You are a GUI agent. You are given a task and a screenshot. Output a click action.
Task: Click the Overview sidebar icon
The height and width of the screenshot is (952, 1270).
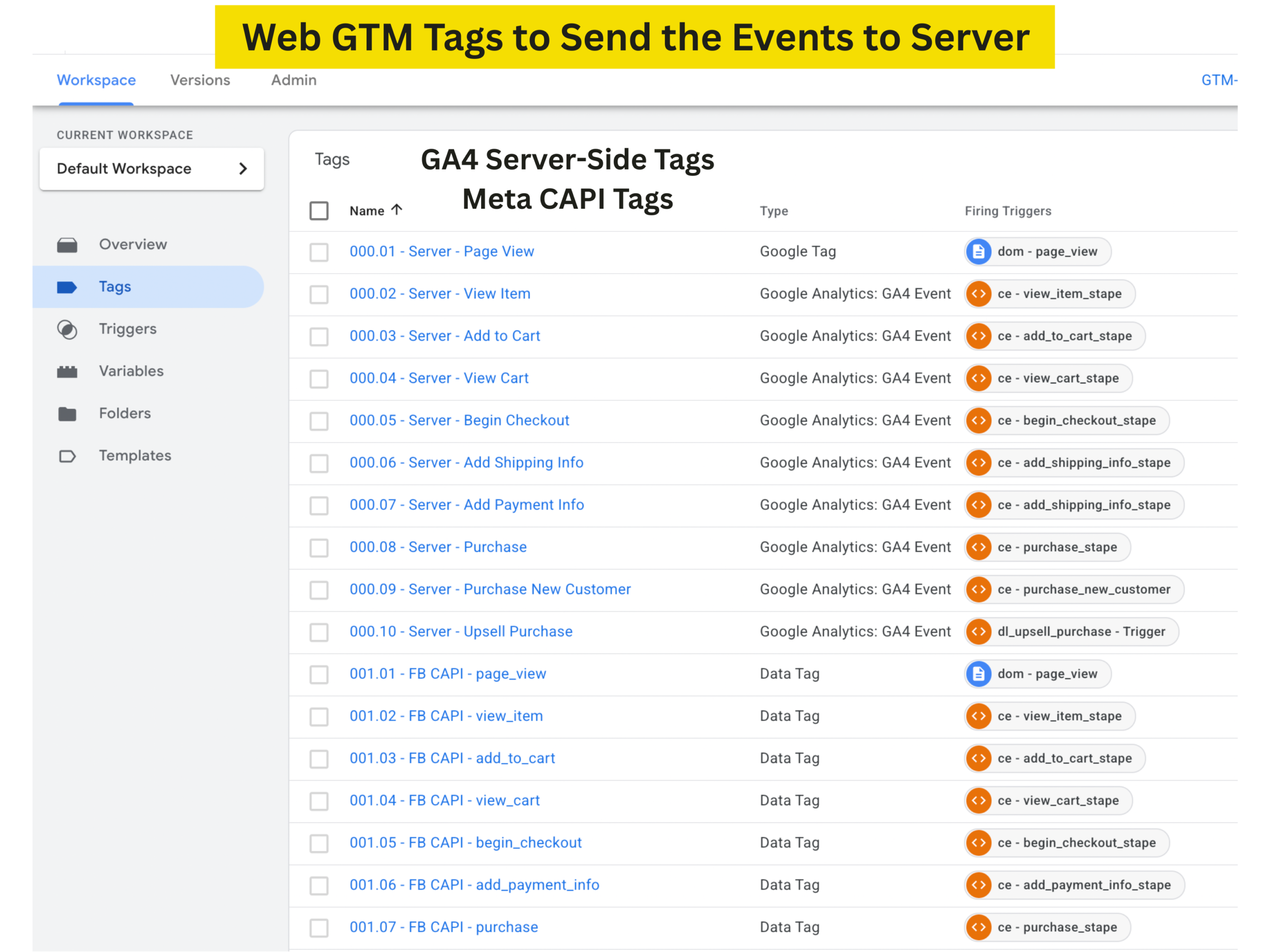(x=67, y=245)
